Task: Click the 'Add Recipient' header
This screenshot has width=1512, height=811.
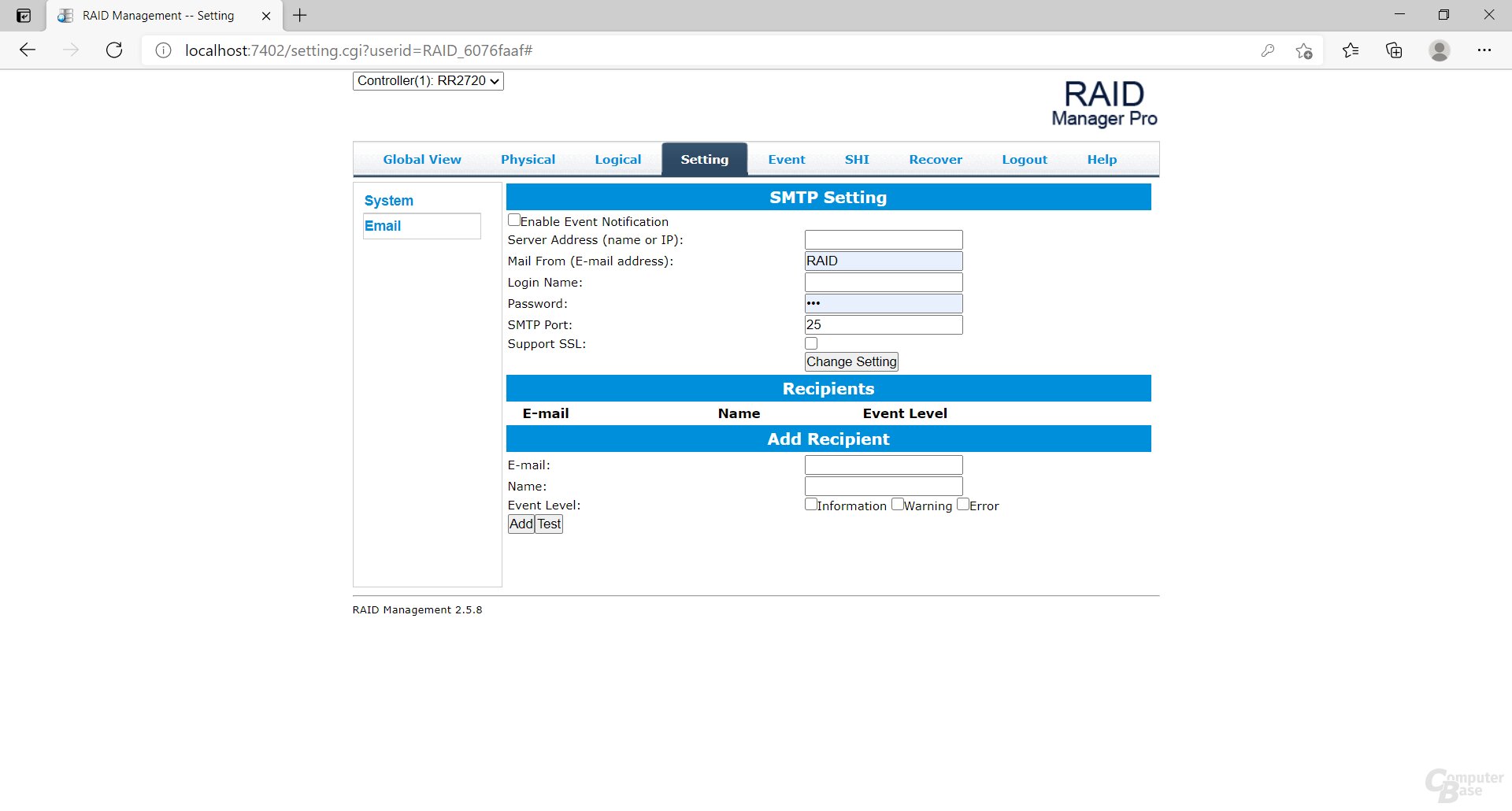Action: tap(828, 439)
